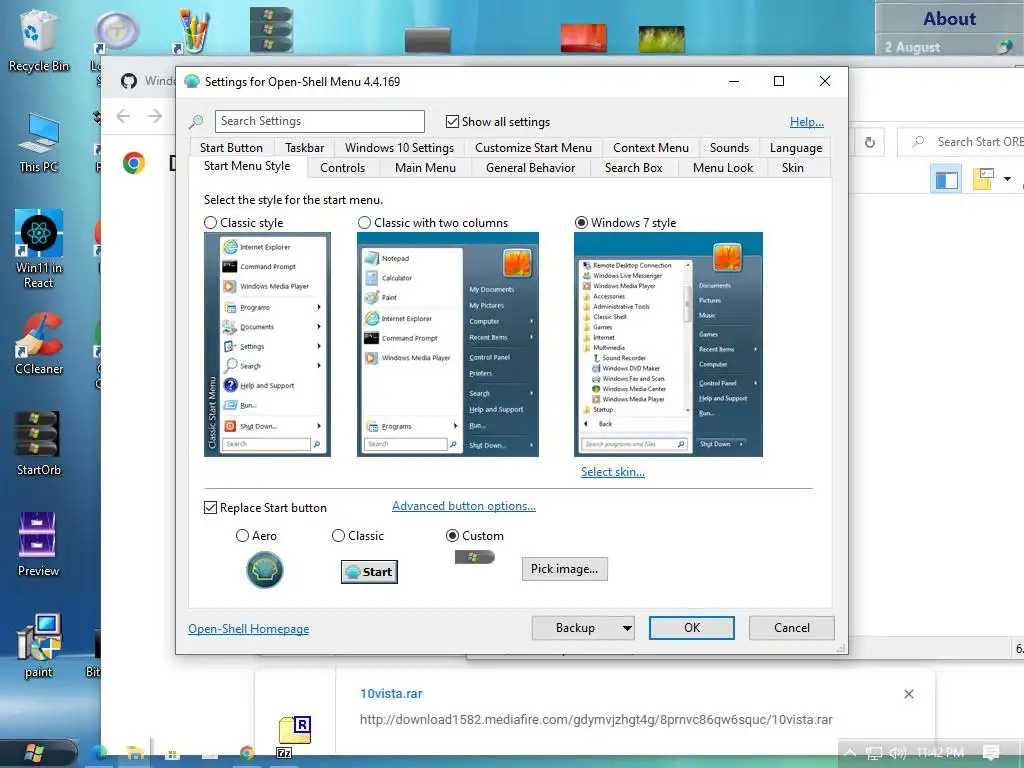This screenshot has height=768, width=1024.
Task: Click the clock showing 11:42 PM
Action: tap(940, 752)
